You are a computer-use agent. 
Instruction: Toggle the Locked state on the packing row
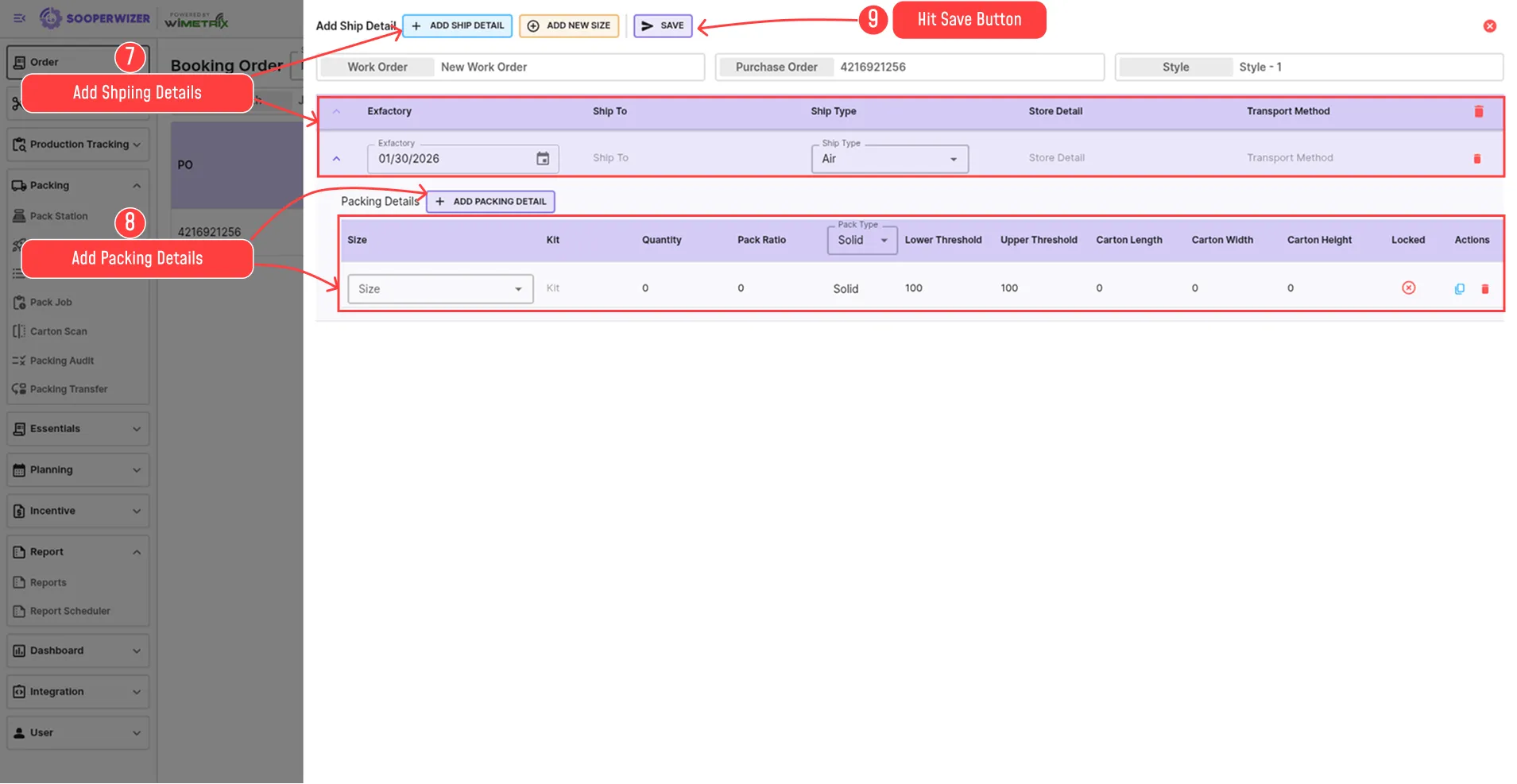pyautogui.click(x=1408, y=288)
